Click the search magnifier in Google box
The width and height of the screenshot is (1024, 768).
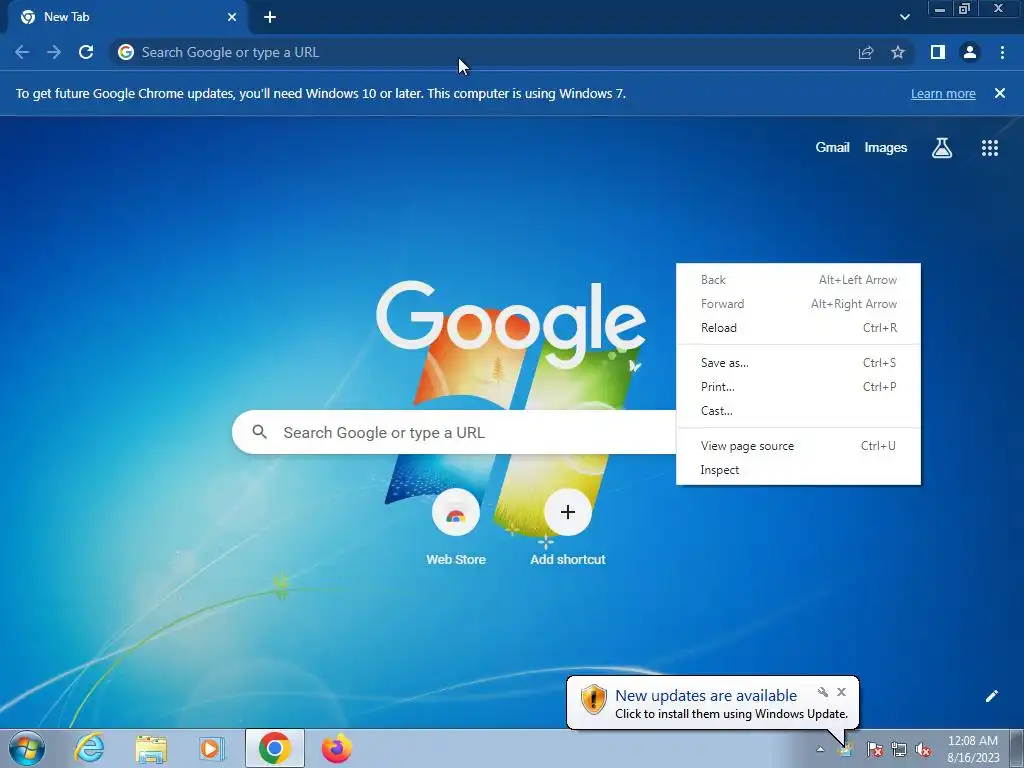259,432
